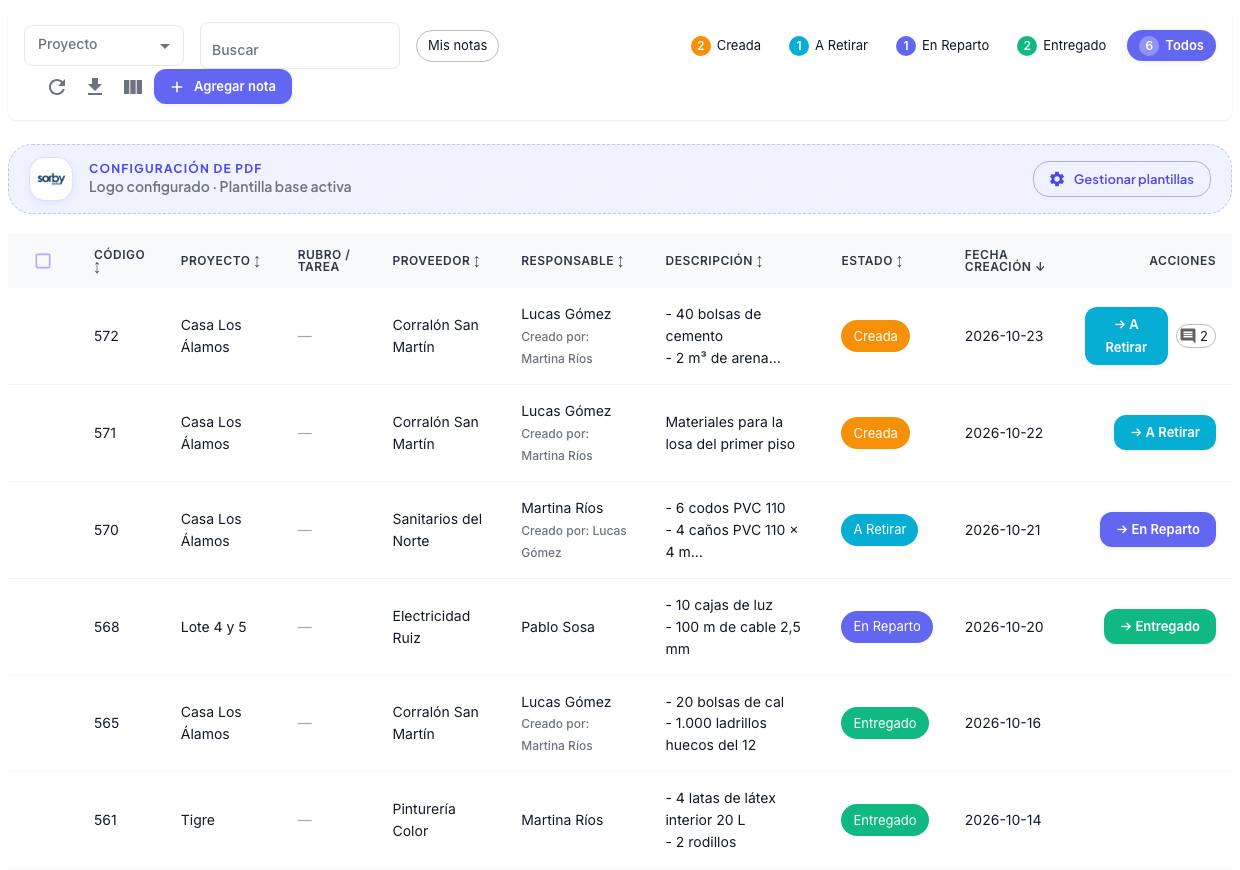1240x870 pixels.
Task: Open the comments bubble on note 572
Action: point(1196,336)
